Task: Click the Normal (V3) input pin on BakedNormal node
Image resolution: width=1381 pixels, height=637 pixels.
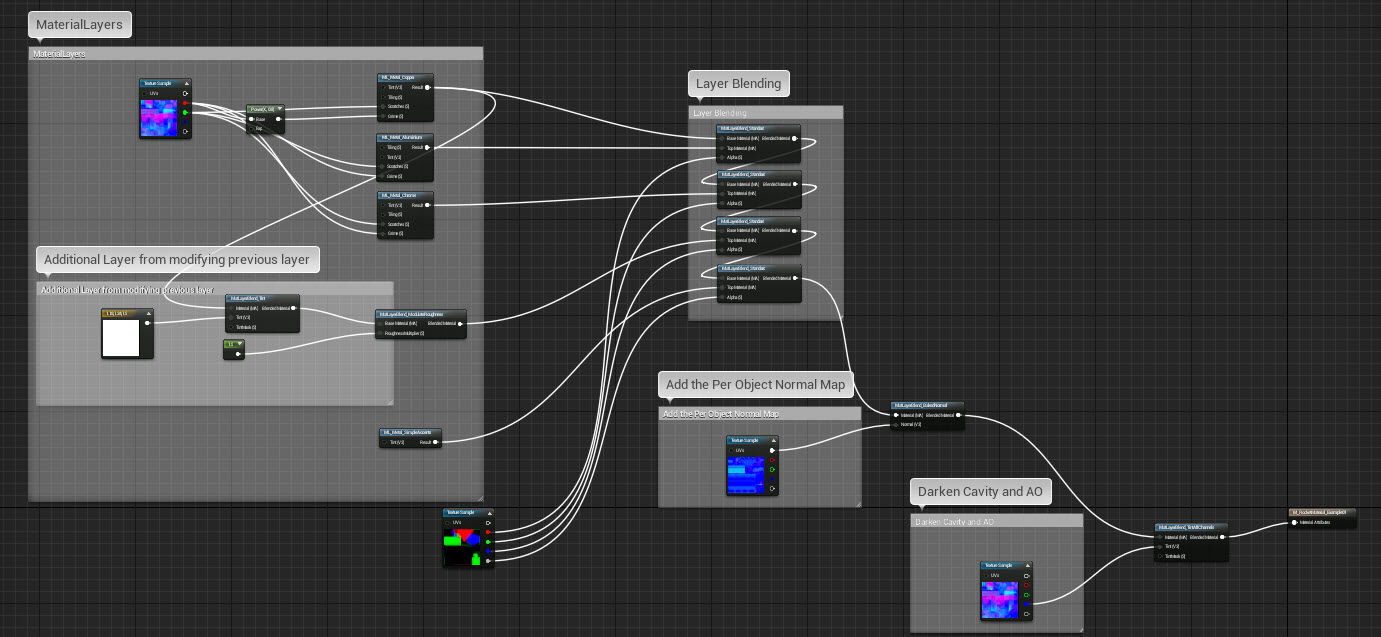Action: pyautogui.click(x=896, y=425)
